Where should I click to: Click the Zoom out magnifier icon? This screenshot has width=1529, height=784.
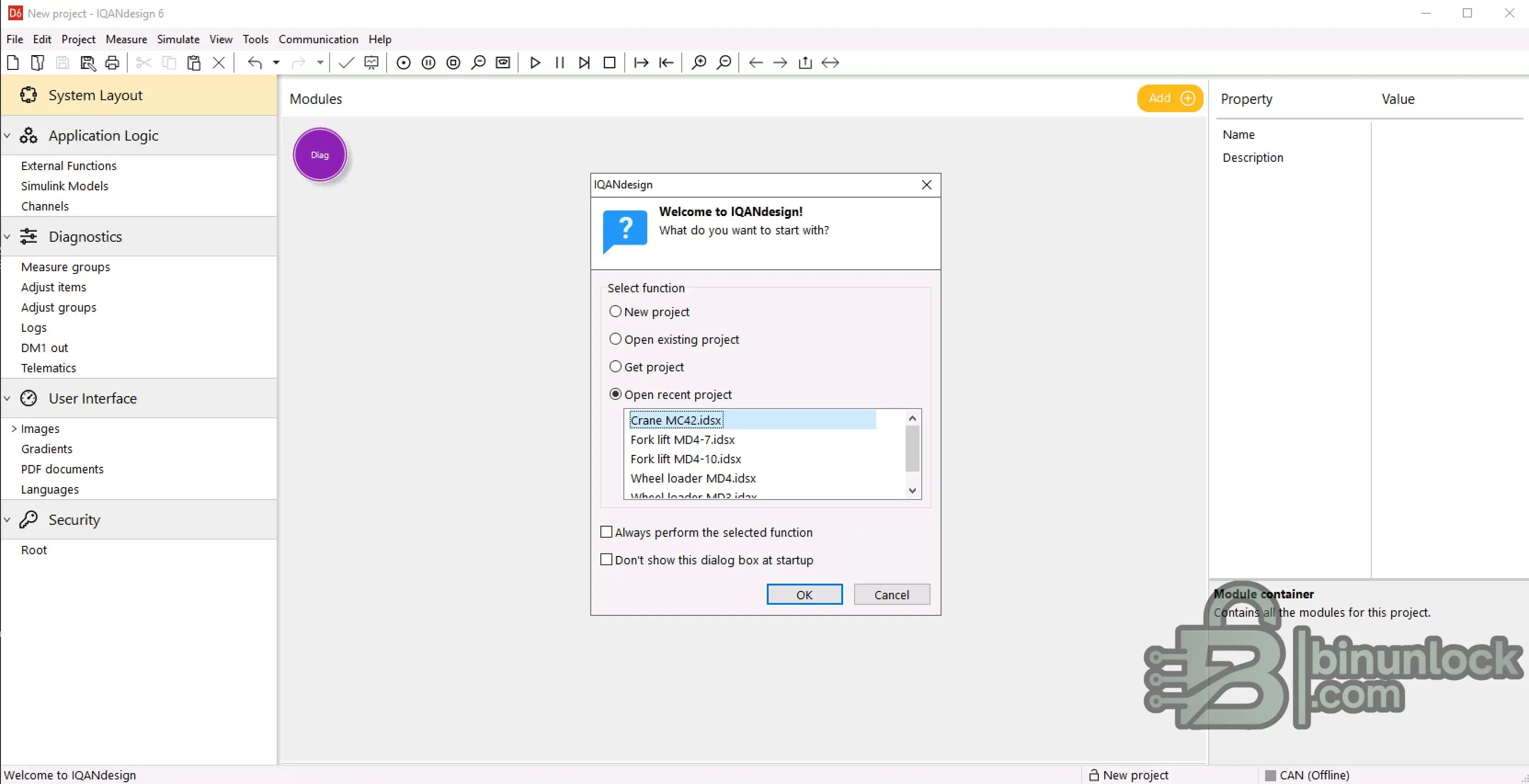[x=724, y=62]
